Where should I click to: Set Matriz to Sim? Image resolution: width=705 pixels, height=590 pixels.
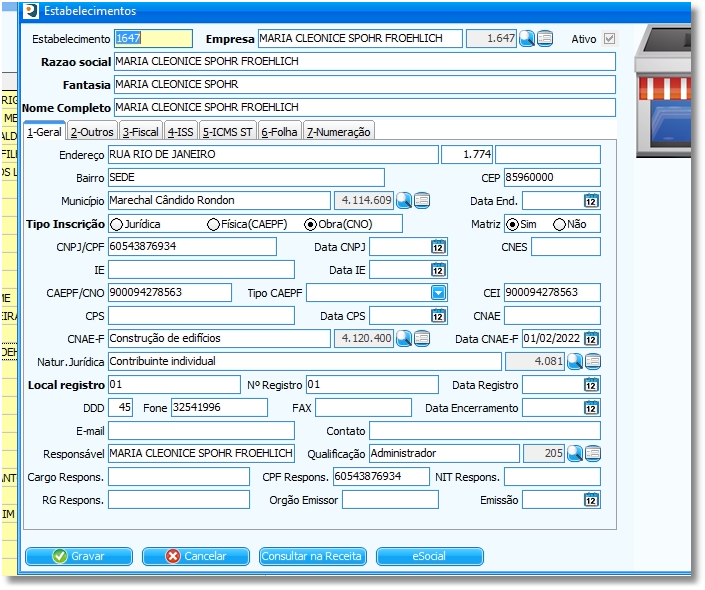(512, 224)
